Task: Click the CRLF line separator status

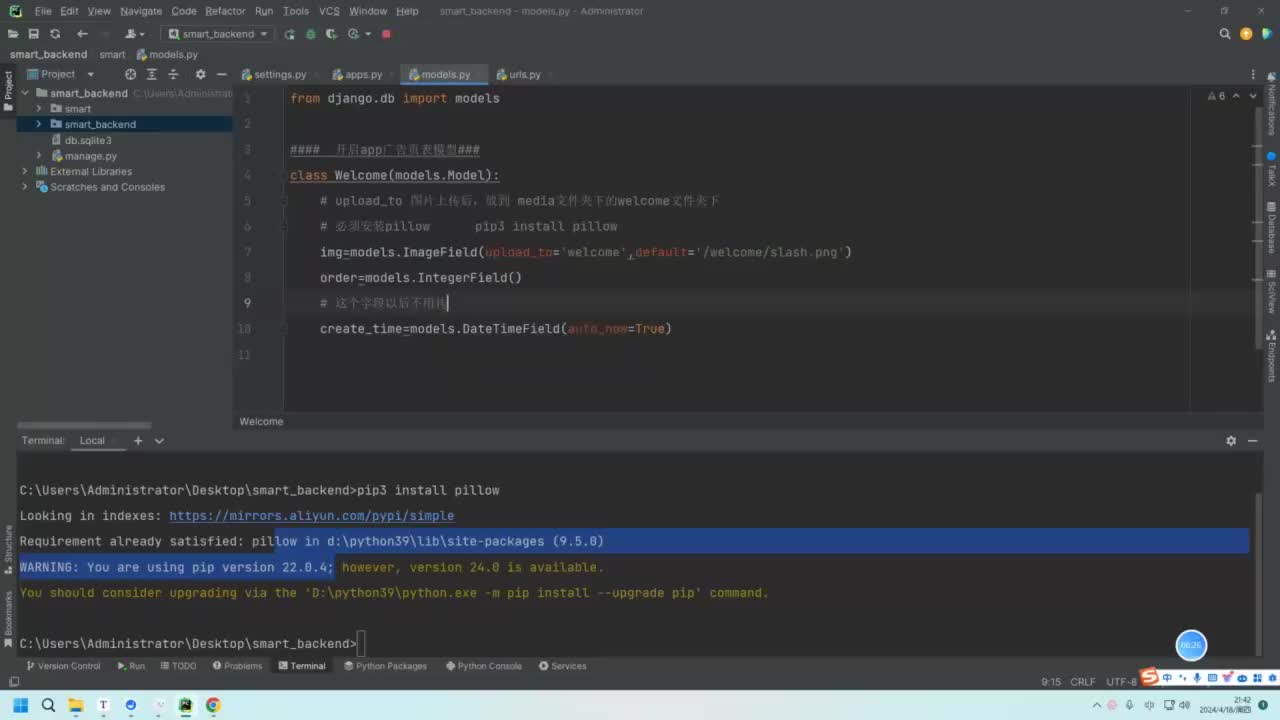Action: click(1083, 682)
